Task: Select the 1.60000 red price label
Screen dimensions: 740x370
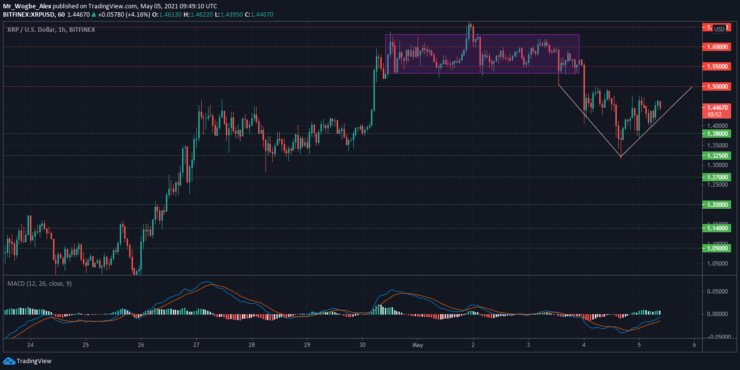Action: pyautogui.click(x=716, y=47)
